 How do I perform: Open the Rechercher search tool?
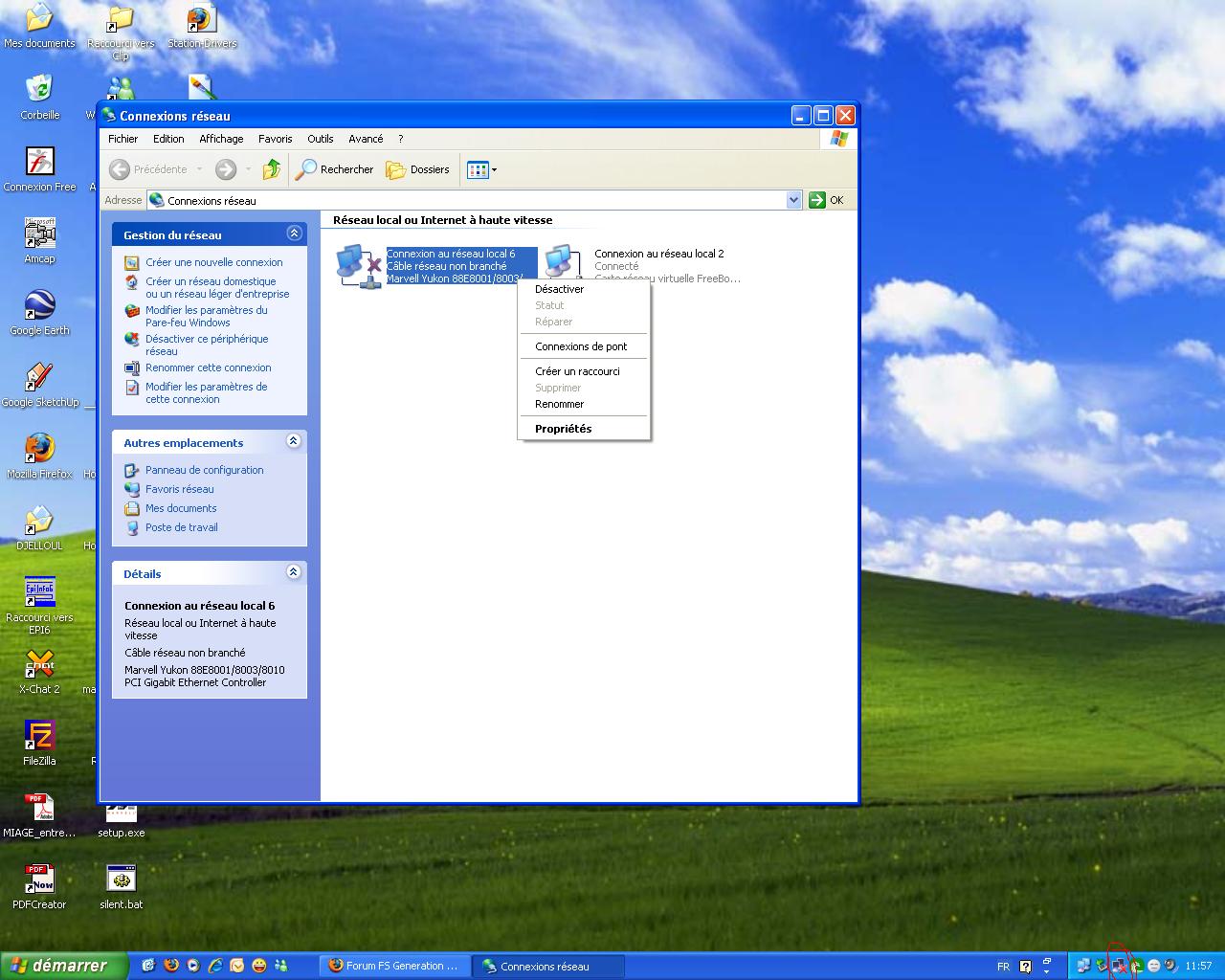coord(335,169)
